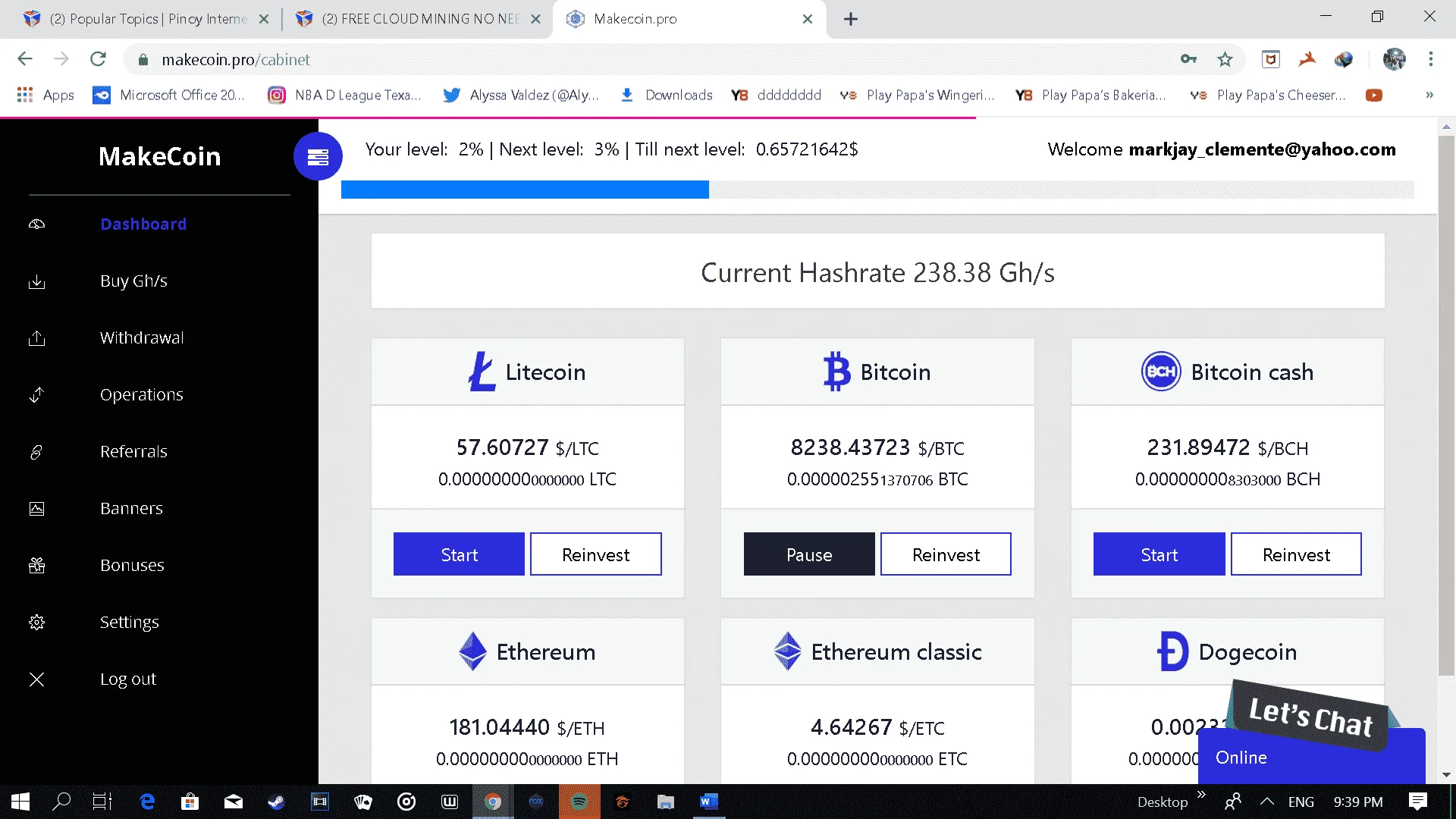Open the Referrals page
The image size is (1456, 819).
[x=133, y=451]
